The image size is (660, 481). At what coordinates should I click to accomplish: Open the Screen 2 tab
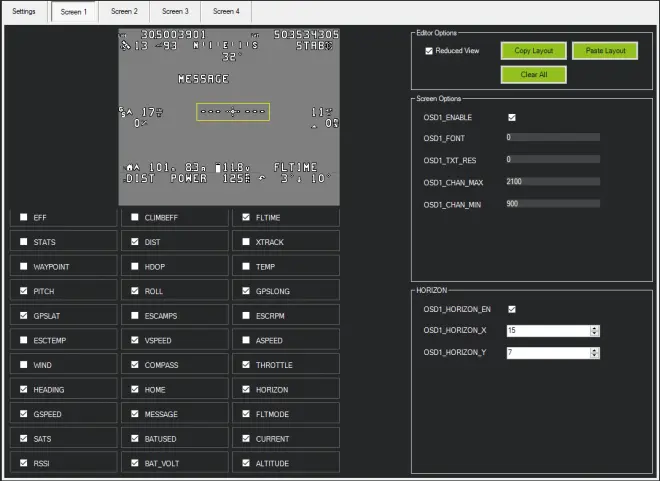(x=124, y=11)
